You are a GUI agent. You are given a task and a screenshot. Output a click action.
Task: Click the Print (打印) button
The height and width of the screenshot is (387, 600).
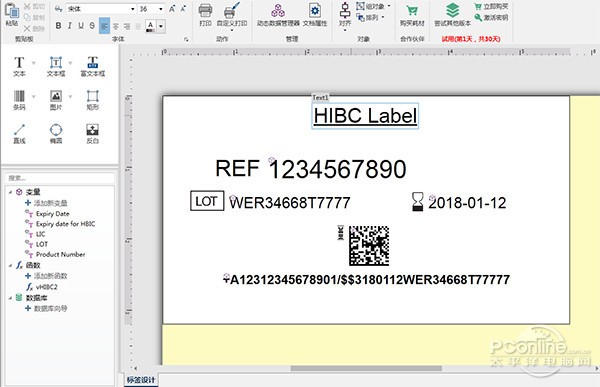pos(205,15)
